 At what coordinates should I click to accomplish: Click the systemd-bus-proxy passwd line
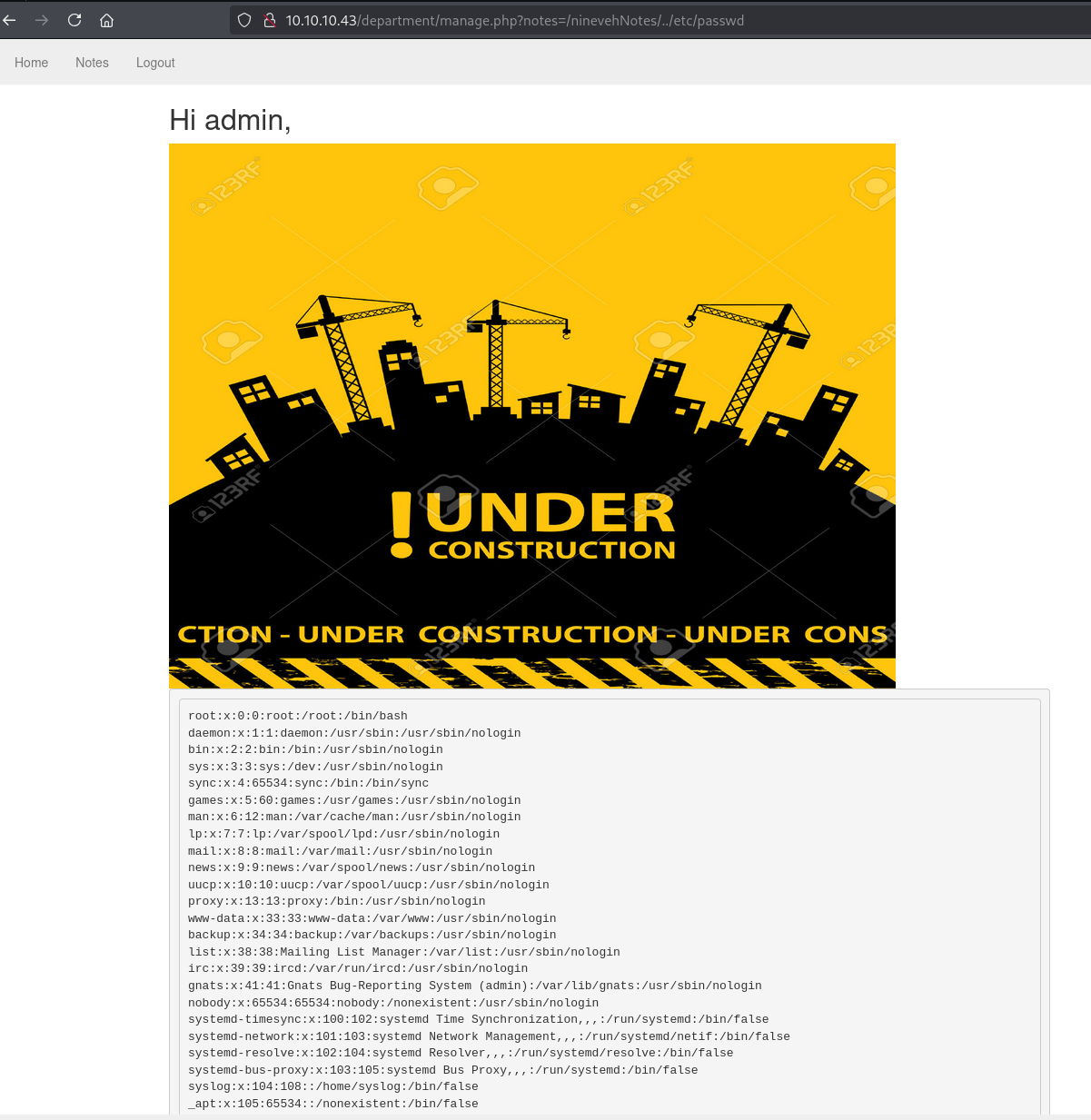(443, 1070)
